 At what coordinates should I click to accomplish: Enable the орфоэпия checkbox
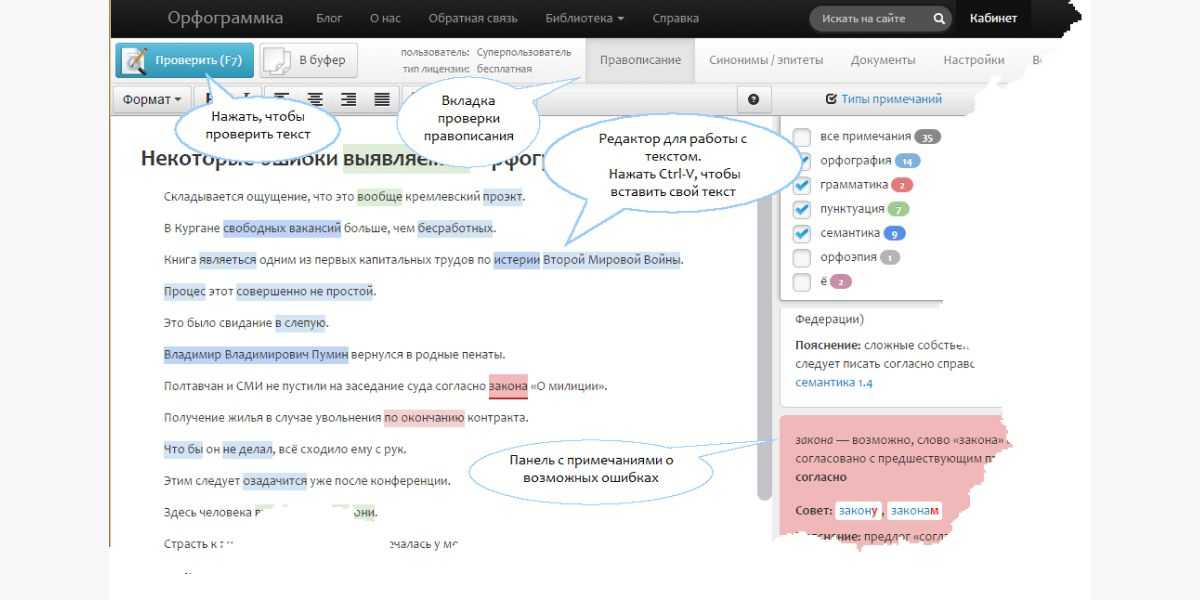coord(801,258)
